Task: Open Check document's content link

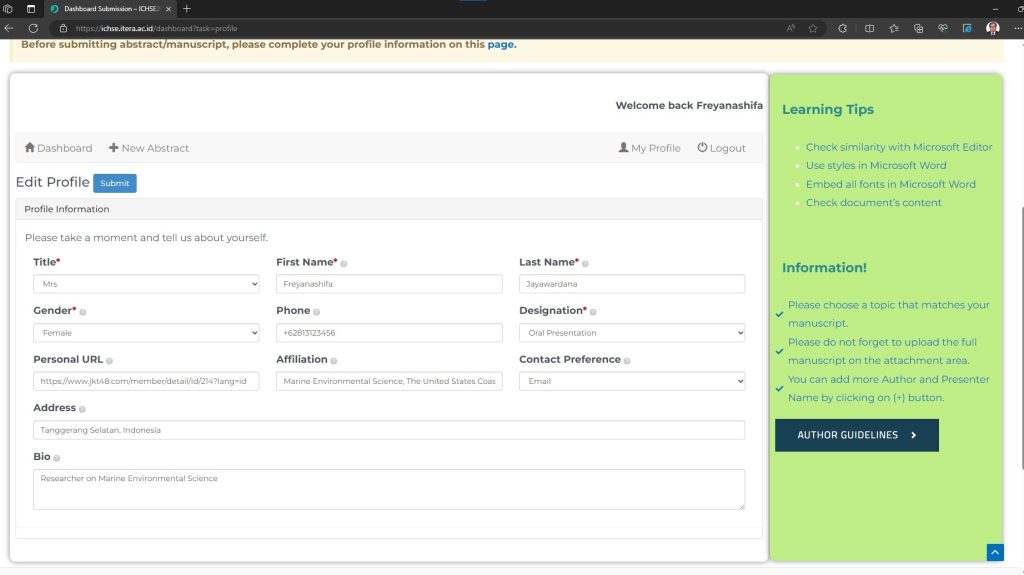Action: tap(873, 203)
